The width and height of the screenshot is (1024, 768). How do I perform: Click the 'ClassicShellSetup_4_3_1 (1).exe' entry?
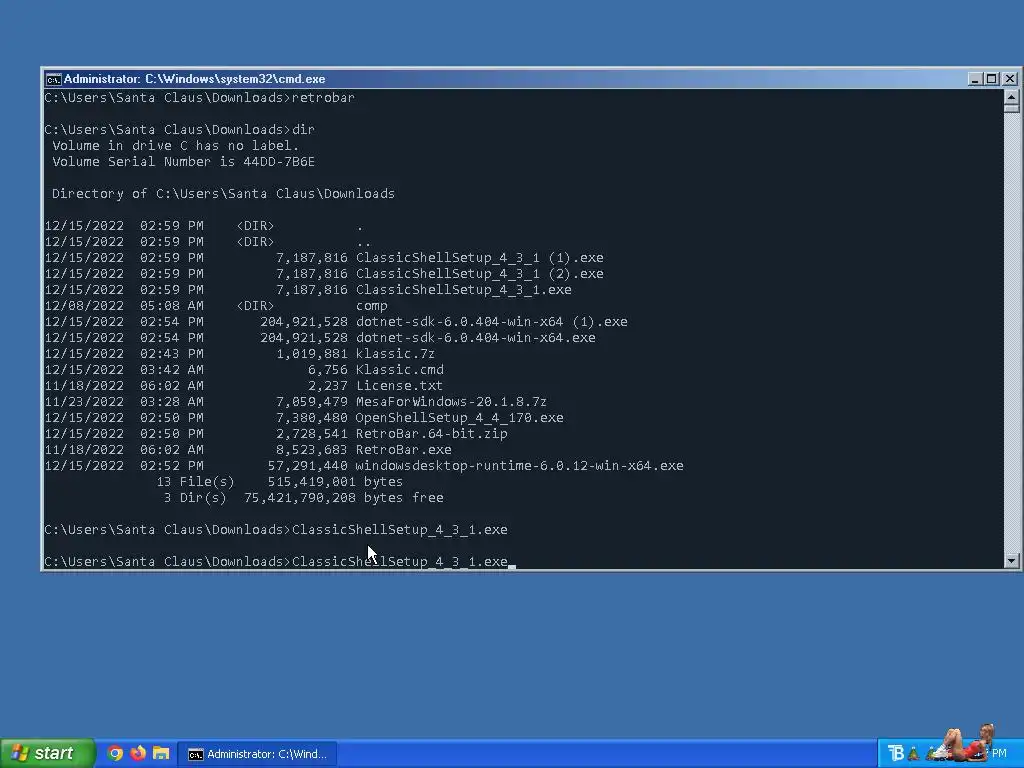coord(479,258)
